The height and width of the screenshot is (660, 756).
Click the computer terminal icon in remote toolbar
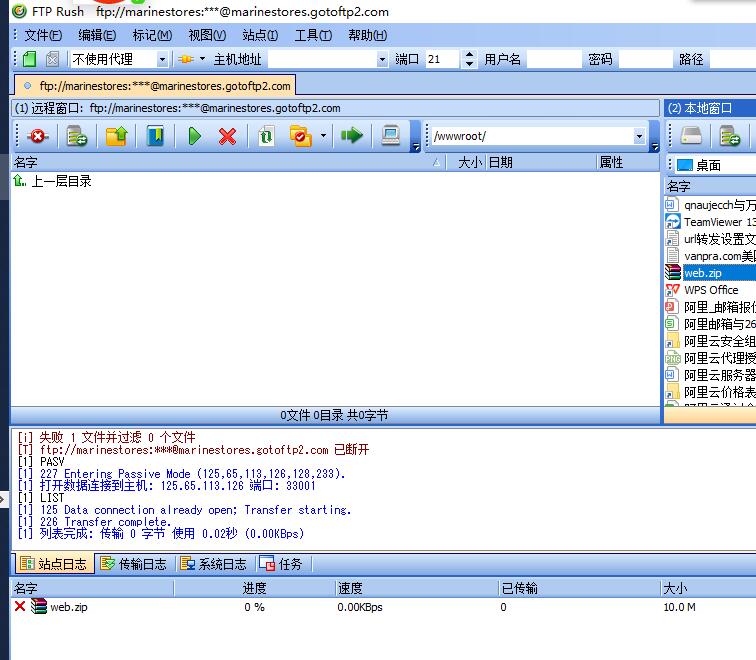(391, 136)
